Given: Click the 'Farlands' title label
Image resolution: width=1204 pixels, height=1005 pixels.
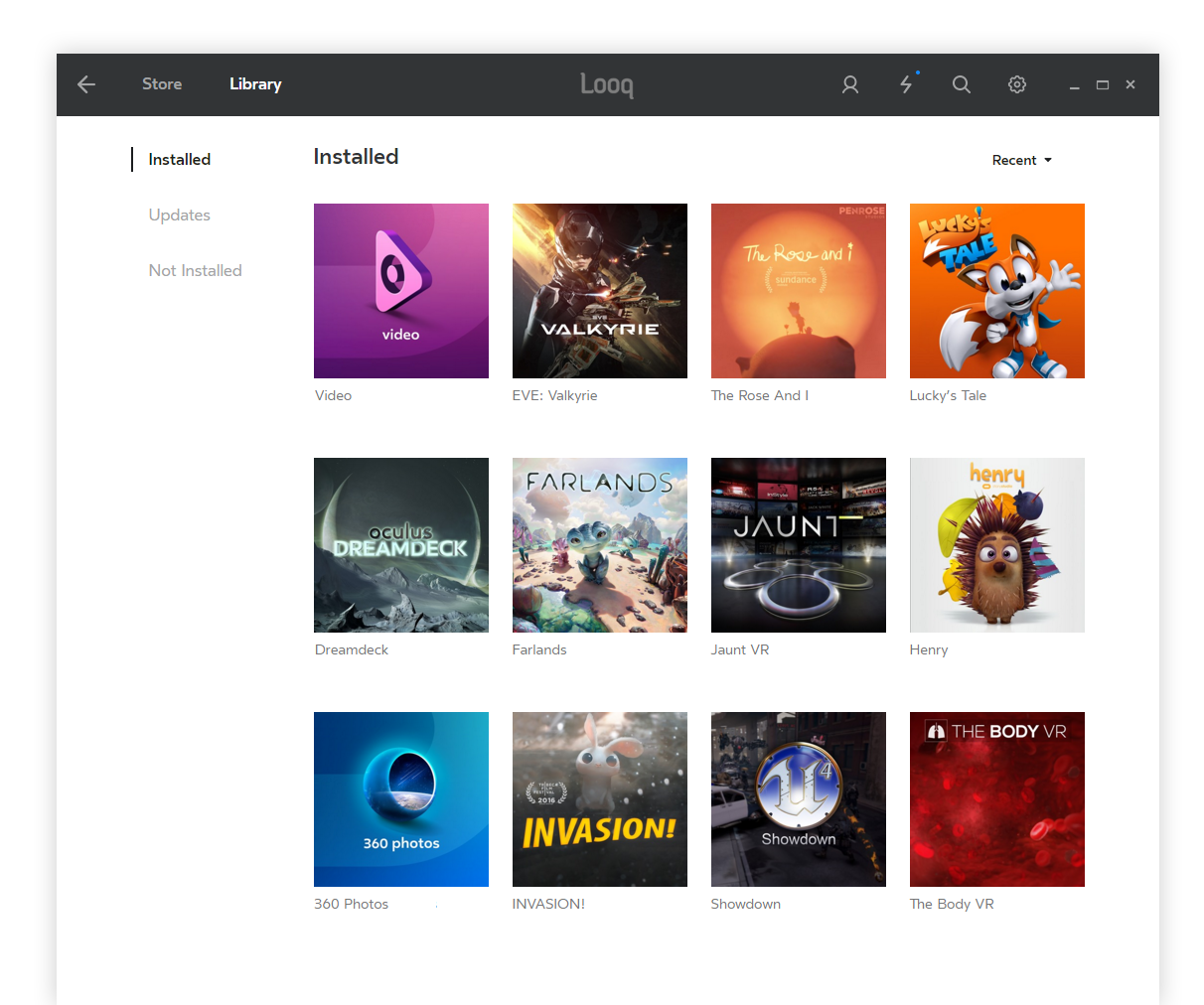Looking at the screenshot, I should tap(539, 649).
